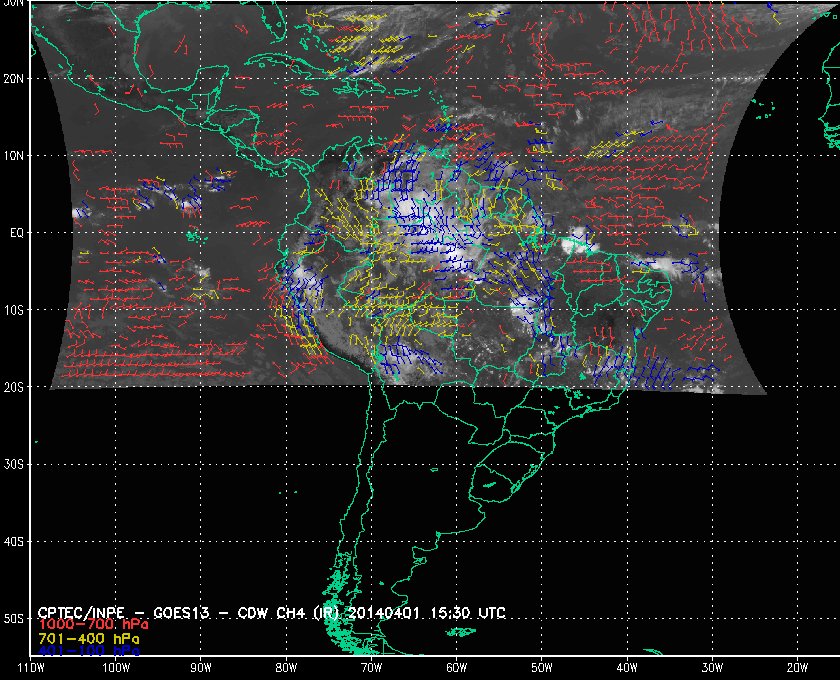Click the 50W longitude label
840x680 pixels.
tap(542, 668)
